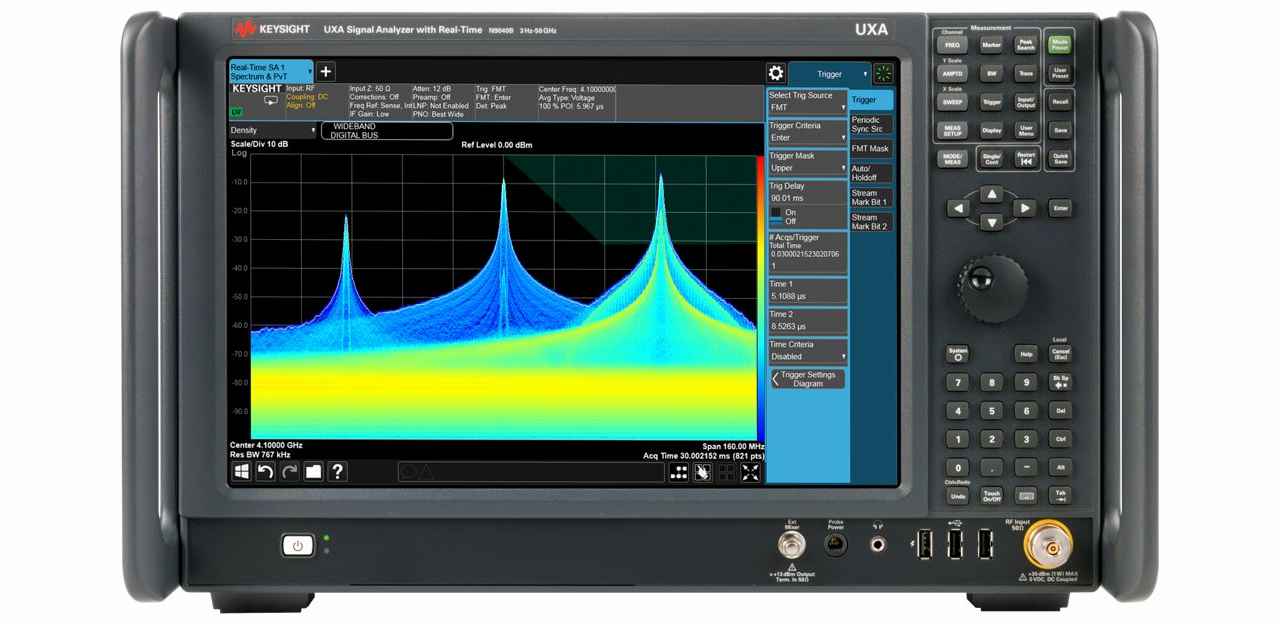
Task: Click the Bk Sp backspace key
Action: (x=1061, y=382)
